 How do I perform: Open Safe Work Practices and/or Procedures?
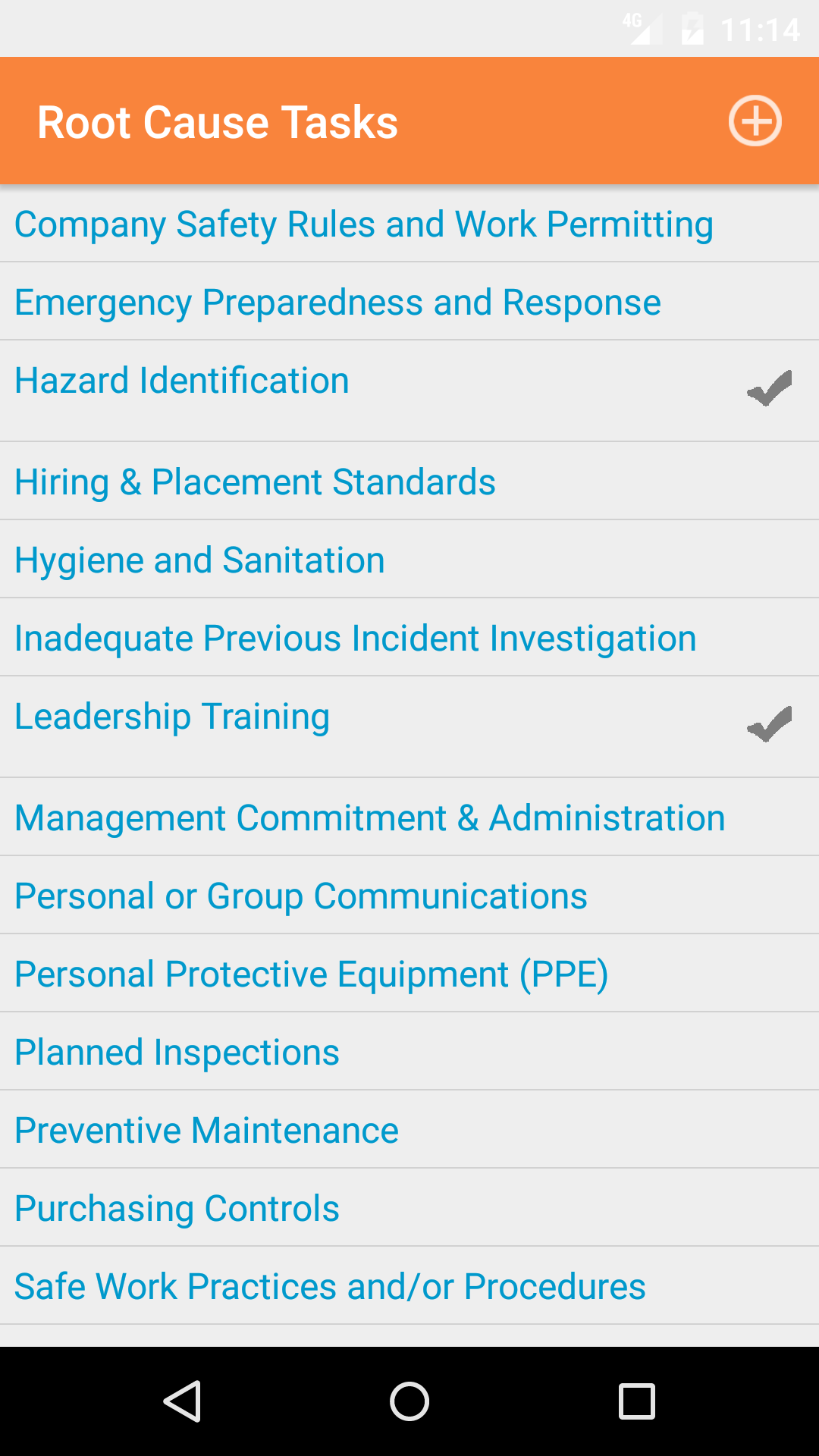330,1287
